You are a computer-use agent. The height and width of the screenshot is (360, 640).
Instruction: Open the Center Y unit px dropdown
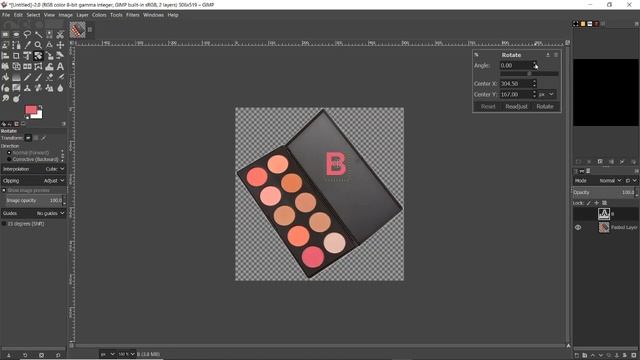coord(546,94)
